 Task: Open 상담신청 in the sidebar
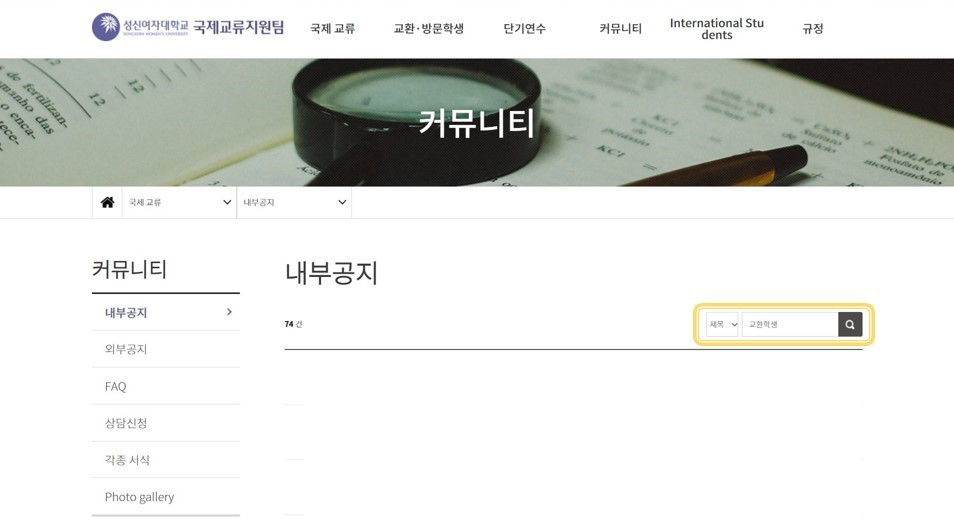165,423
